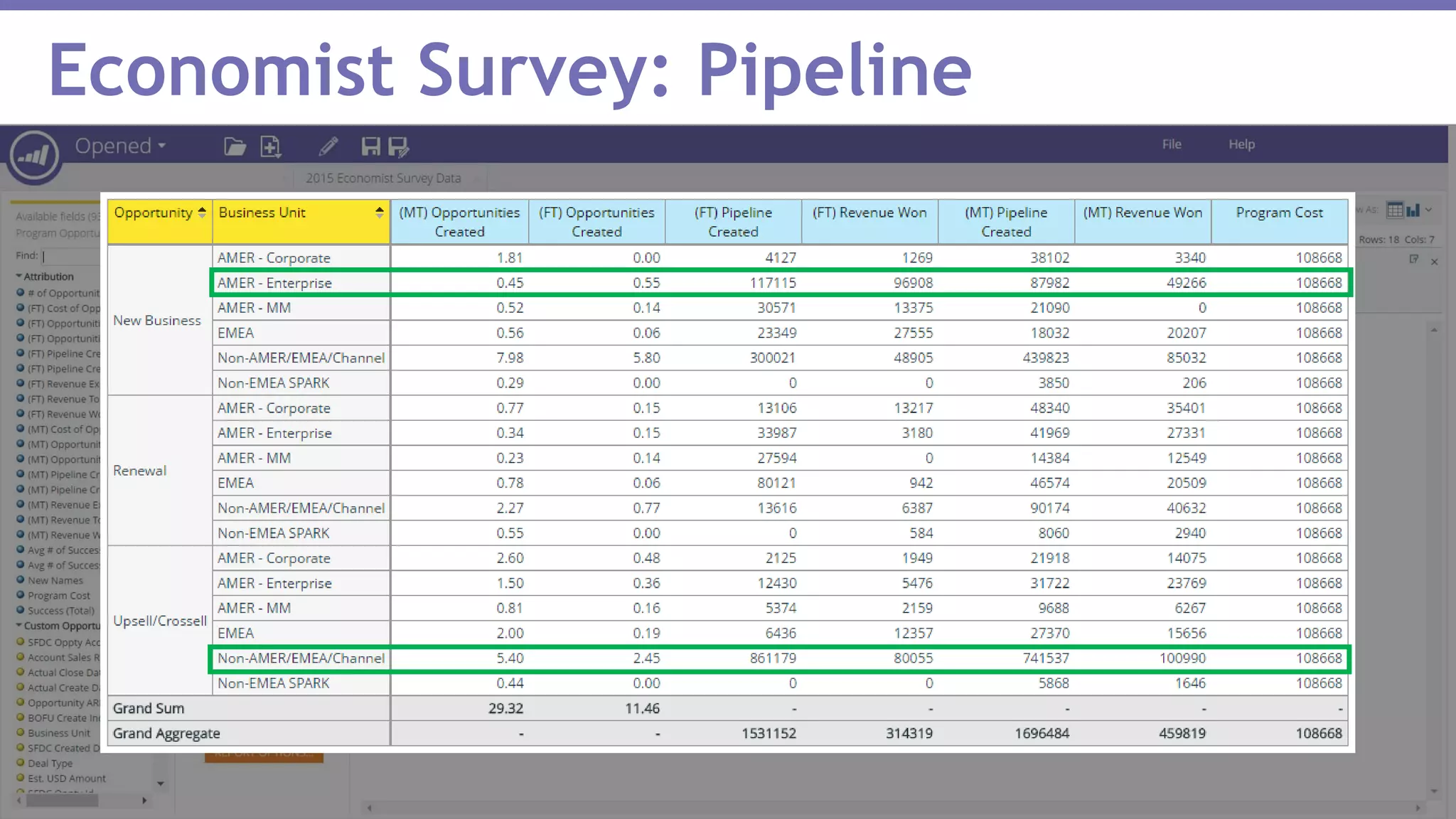Image resolution: width=1456 pixels, height=819 pixels.
Task: Click the 100990 (MT) Revenue Won cell
Action: tap(1142, 658)
